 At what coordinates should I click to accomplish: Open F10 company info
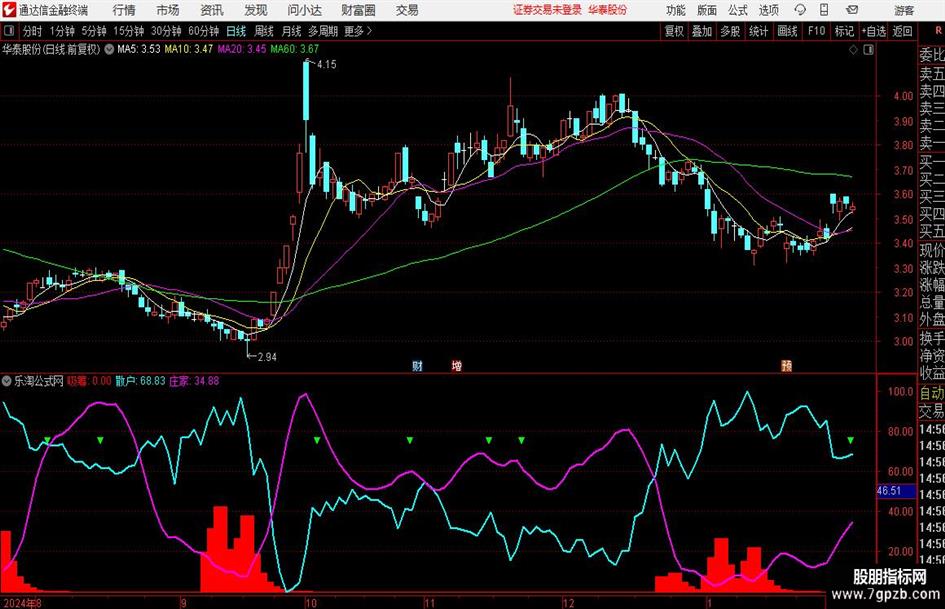point(816,31)
